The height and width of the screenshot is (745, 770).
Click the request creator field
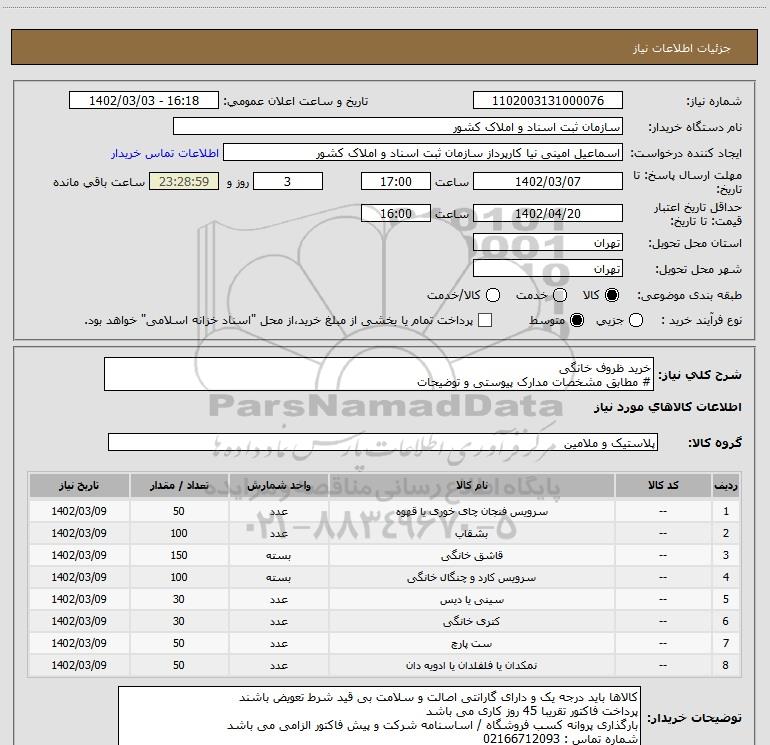click(423, 153)
